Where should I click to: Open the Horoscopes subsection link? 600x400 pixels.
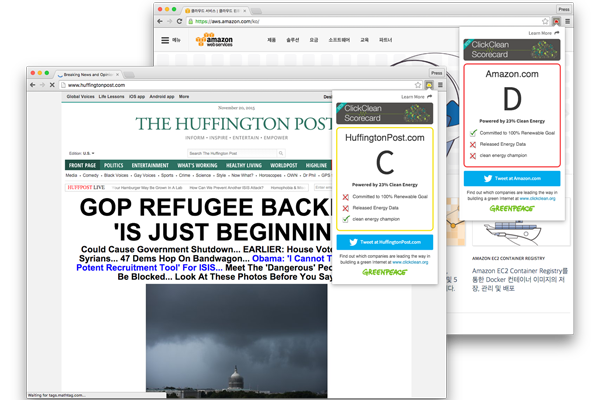tap(270, 175)
